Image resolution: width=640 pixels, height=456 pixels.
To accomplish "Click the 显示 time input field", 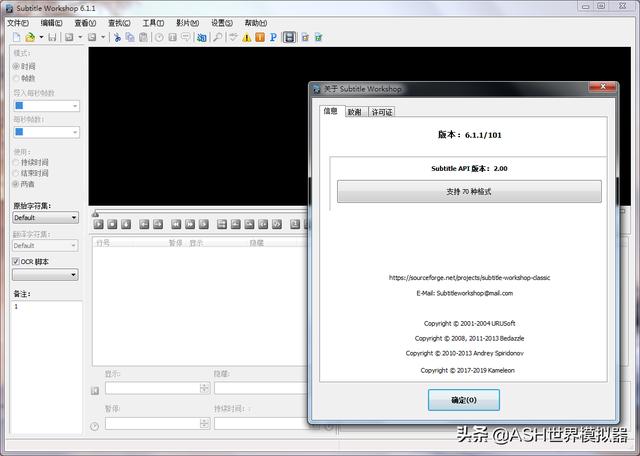I will point(152,388).
